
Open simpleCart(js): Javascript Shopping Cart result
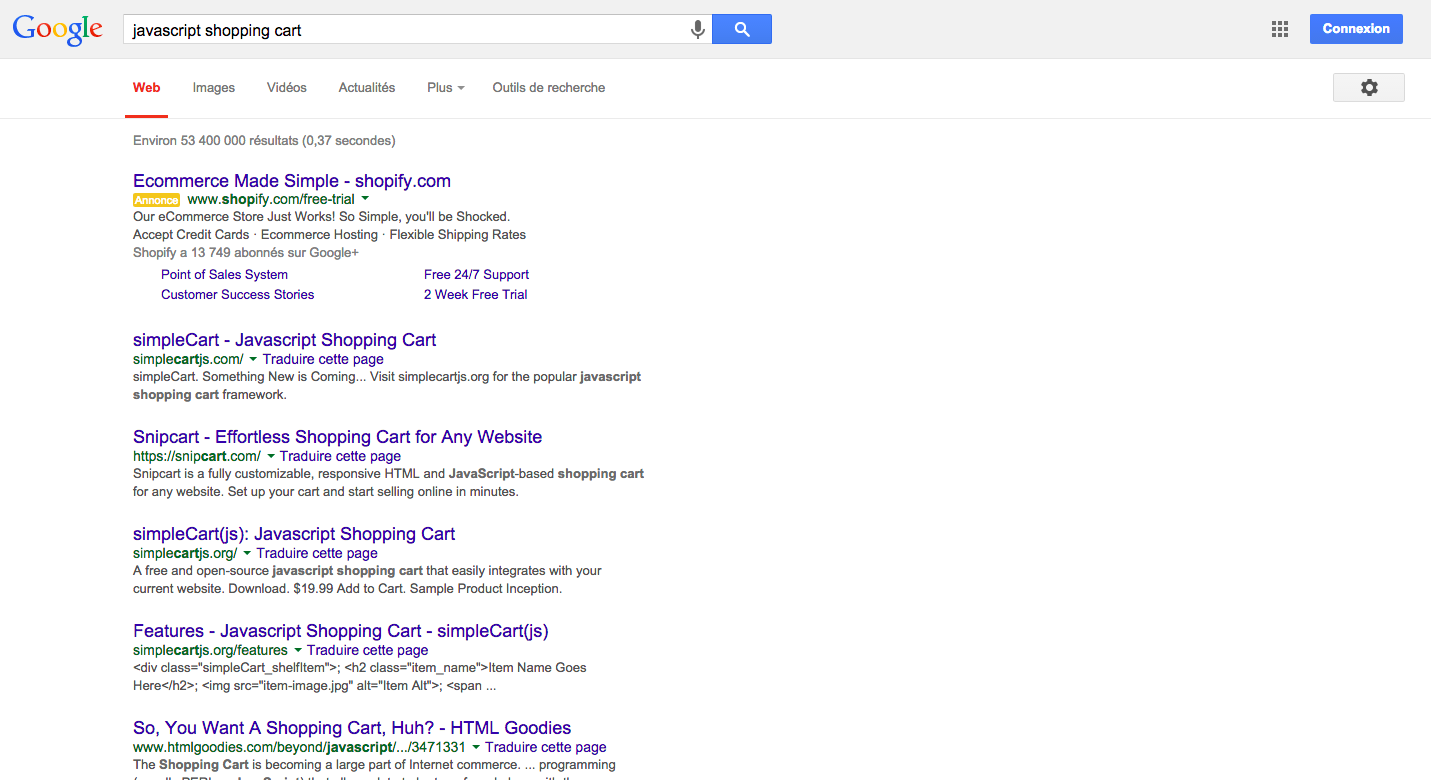294,534
